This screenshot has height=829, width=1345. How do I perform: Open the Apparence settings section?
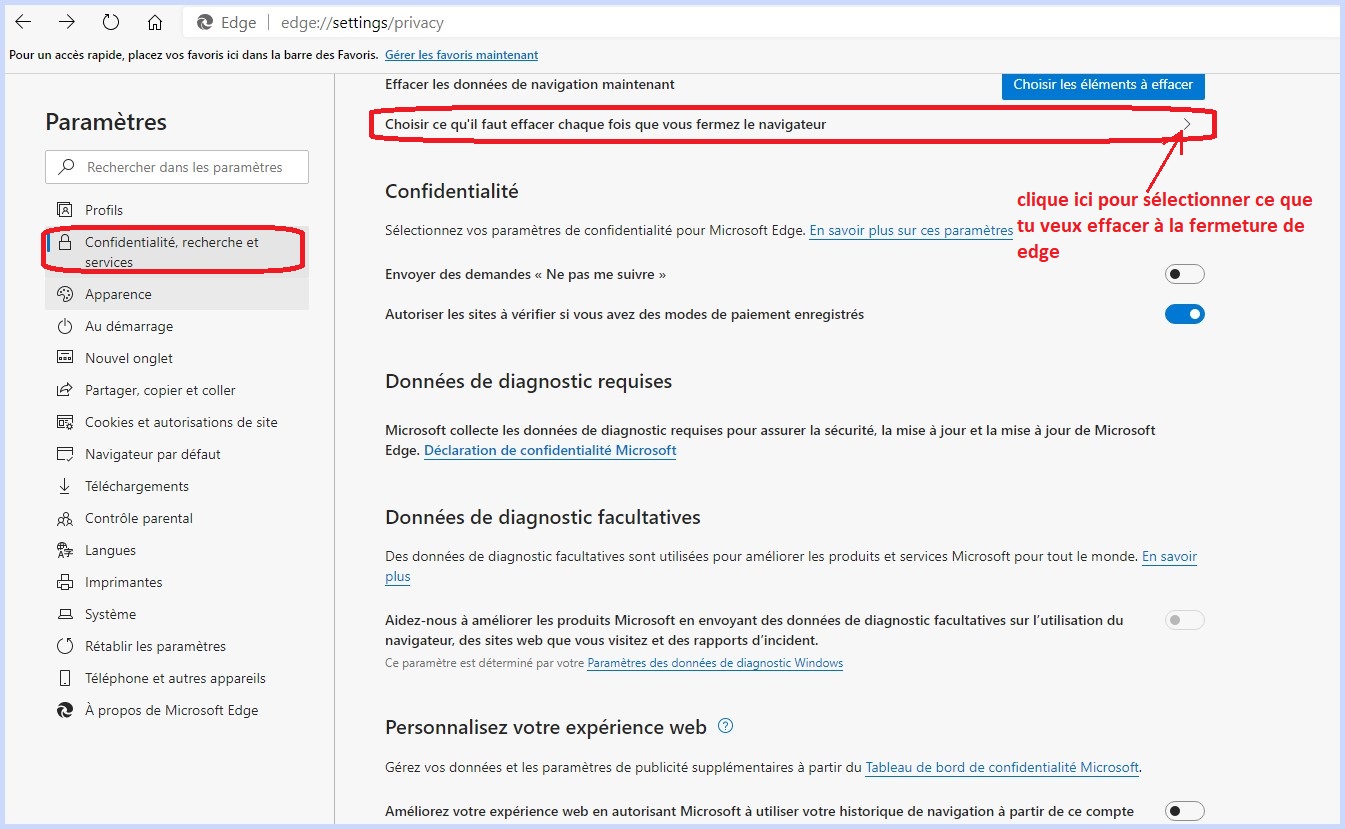(x=177, y=294)
